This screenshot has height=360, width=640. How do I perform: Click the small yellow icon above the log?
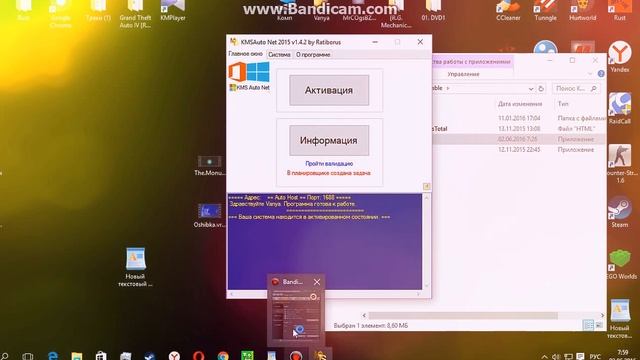tap(426, 186)
